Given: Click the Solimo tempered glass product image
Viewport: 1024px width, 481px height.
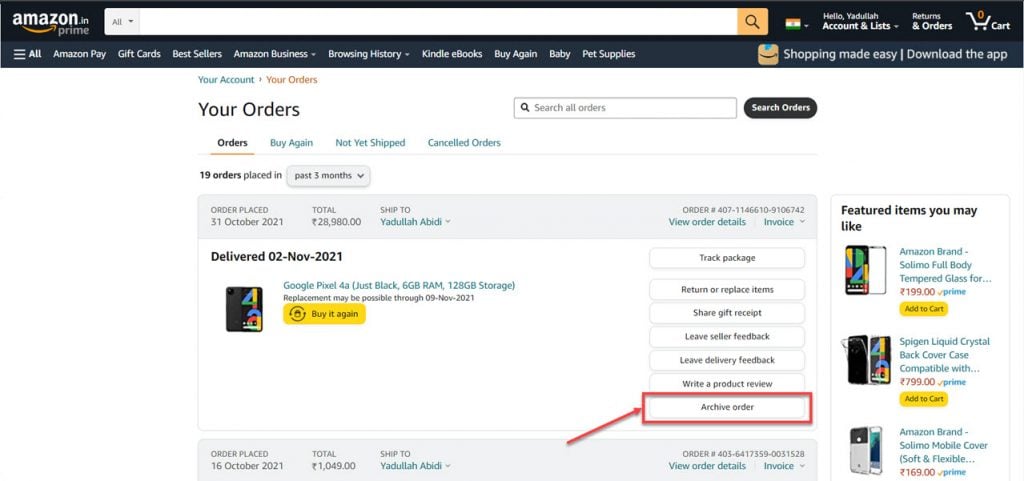Looking at the screenshot, I should pyautogui.click(x=865, y=270).
